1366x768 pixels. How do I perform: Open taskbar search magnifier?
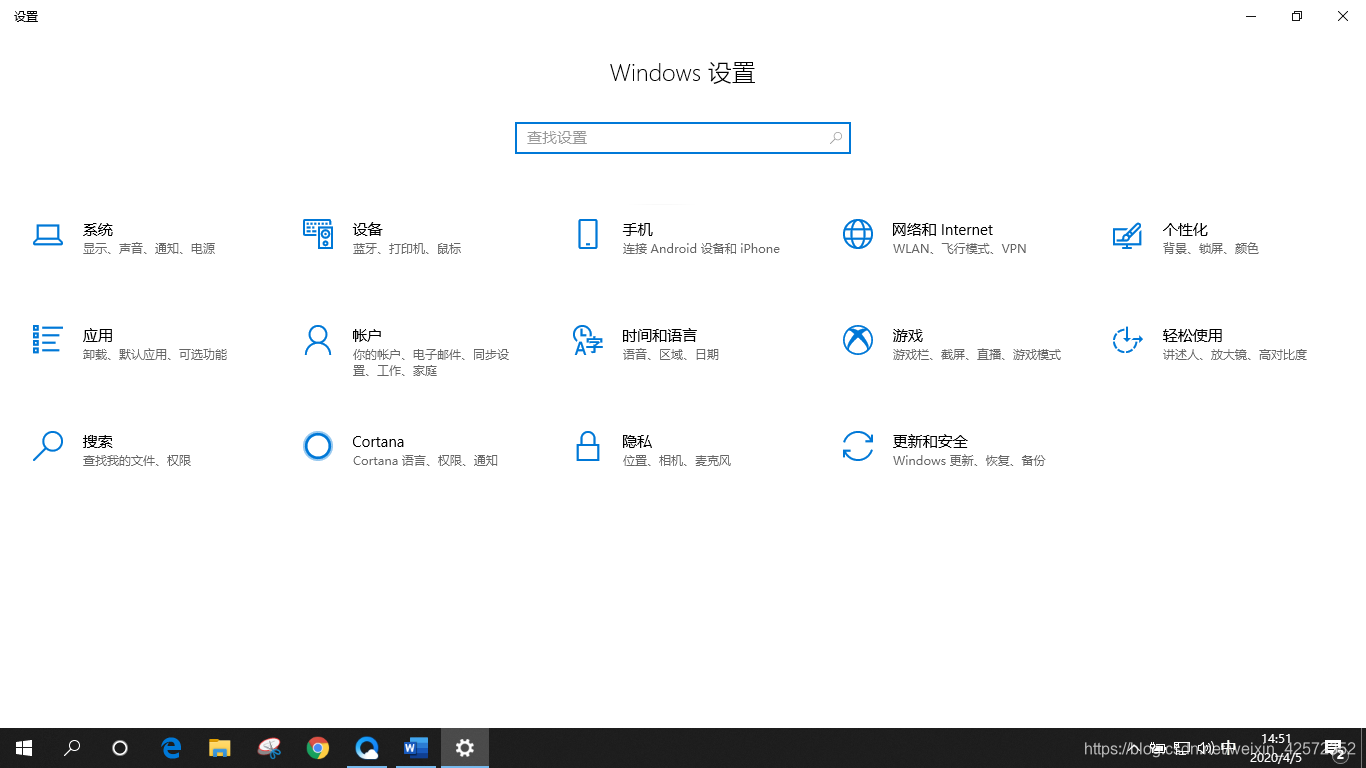[72, 748]
